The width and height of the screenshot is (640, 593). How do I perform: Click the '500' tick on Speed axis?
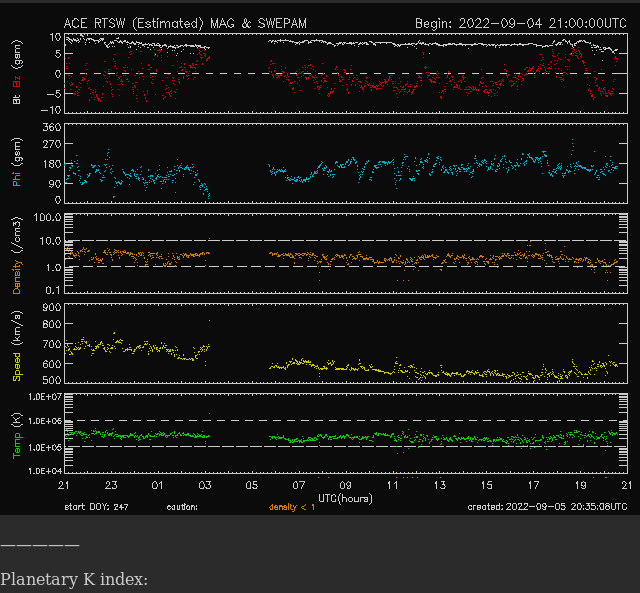click(x=52, y=380)
